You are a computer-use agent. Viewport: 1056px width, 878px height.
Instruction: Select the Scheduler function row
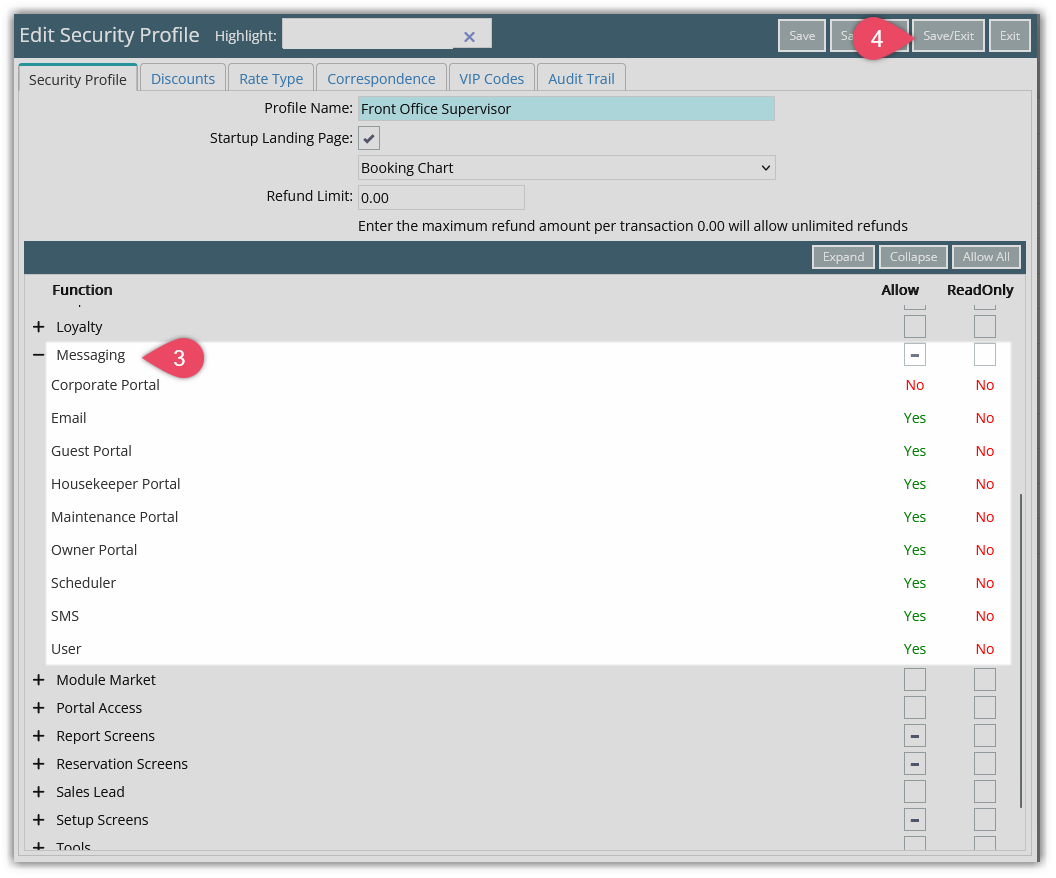coord(528,584)
